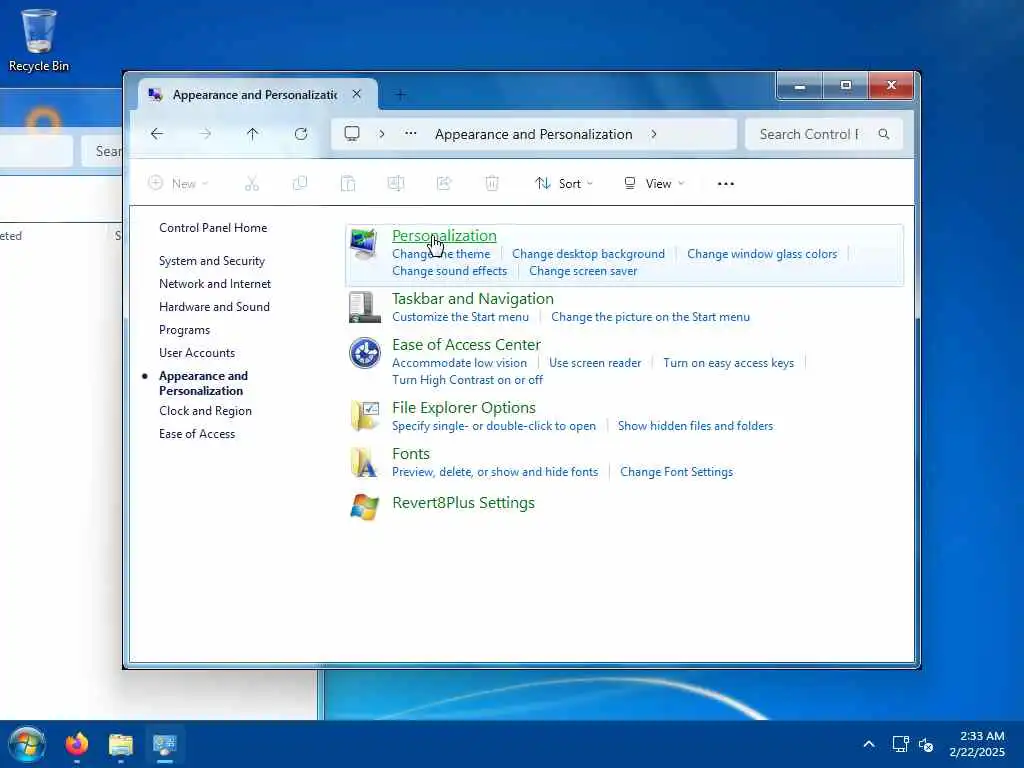The height and width of the screenshot is (768, 1024).
Task: Click the Paste icon in the toolbar
Action: point(348,184)
